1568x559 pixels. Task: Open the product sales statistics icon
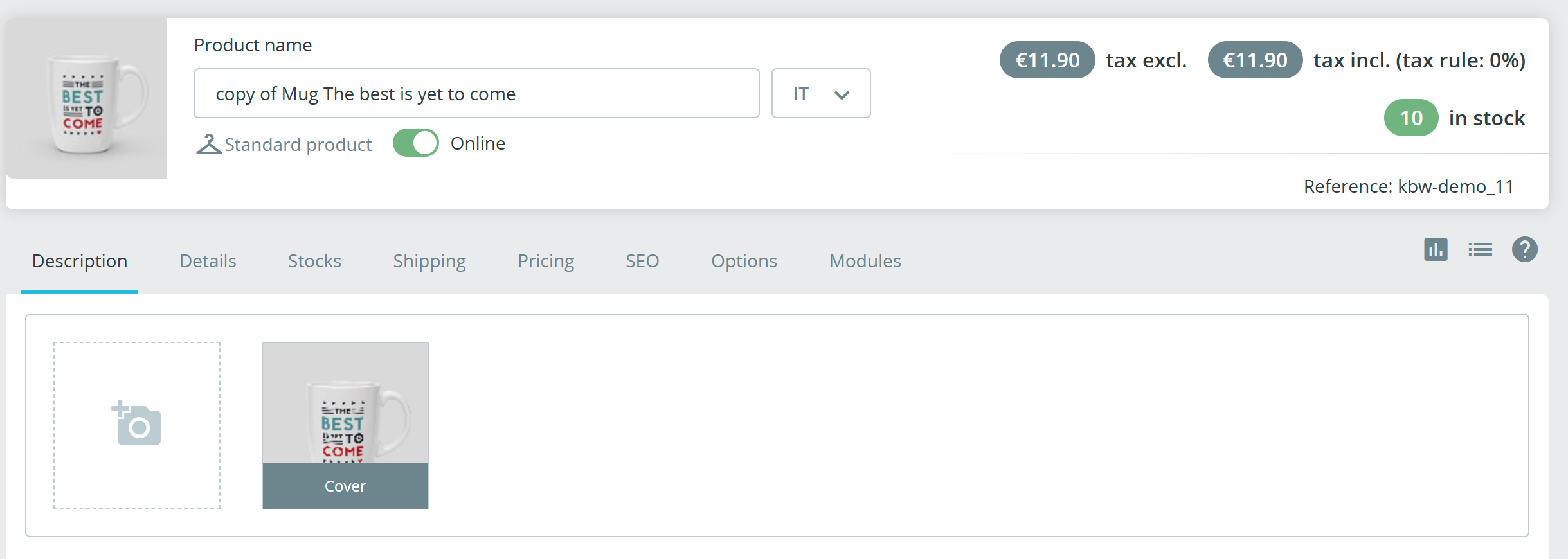coord(1435,249)
